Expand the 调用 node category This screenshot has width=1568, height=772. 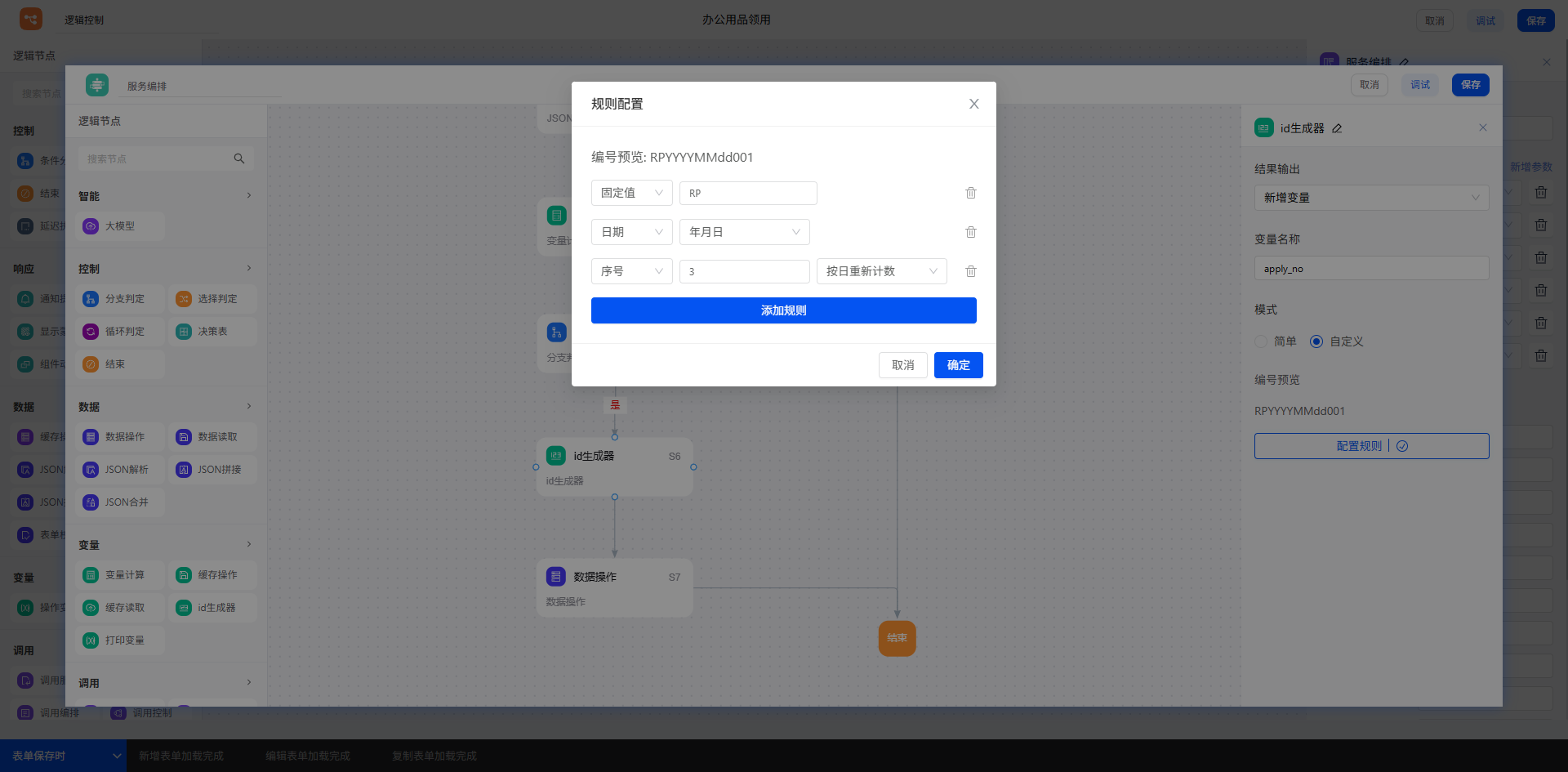(249, 682)
